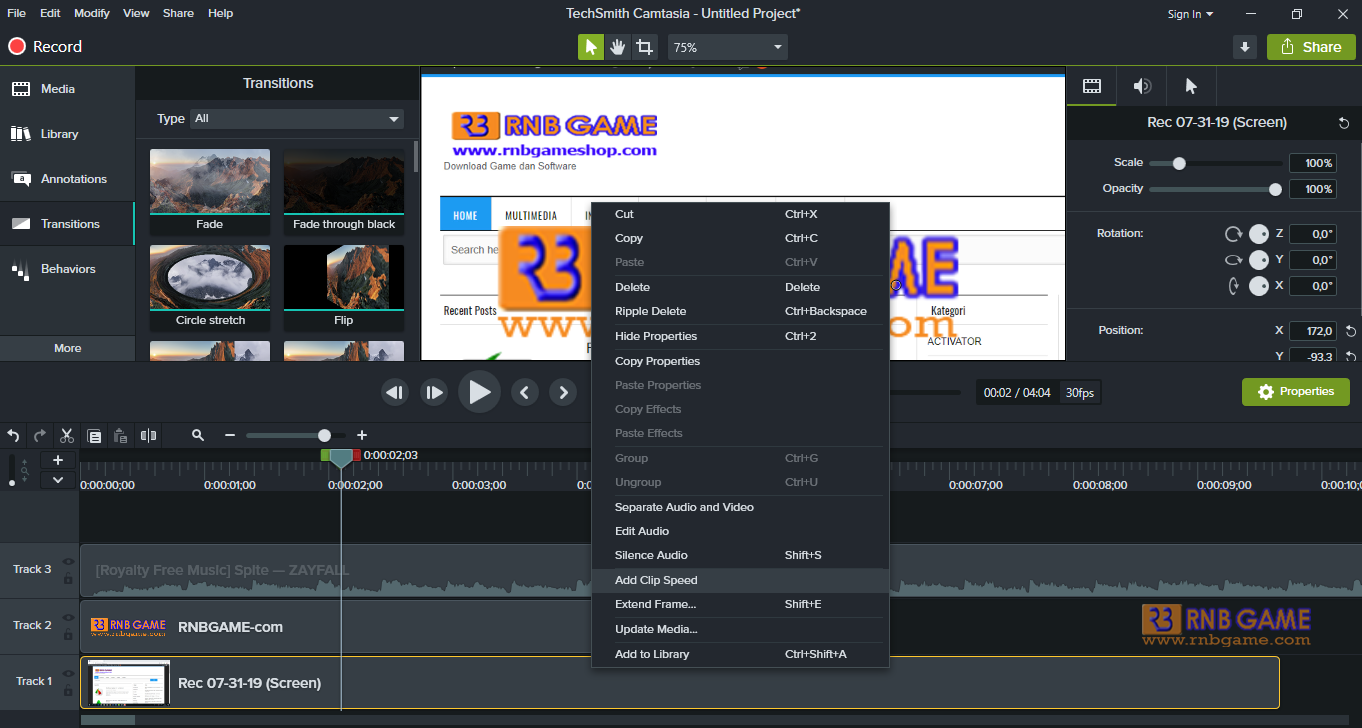
Task: Add a new track with plus button
Action: click(58, 460)
